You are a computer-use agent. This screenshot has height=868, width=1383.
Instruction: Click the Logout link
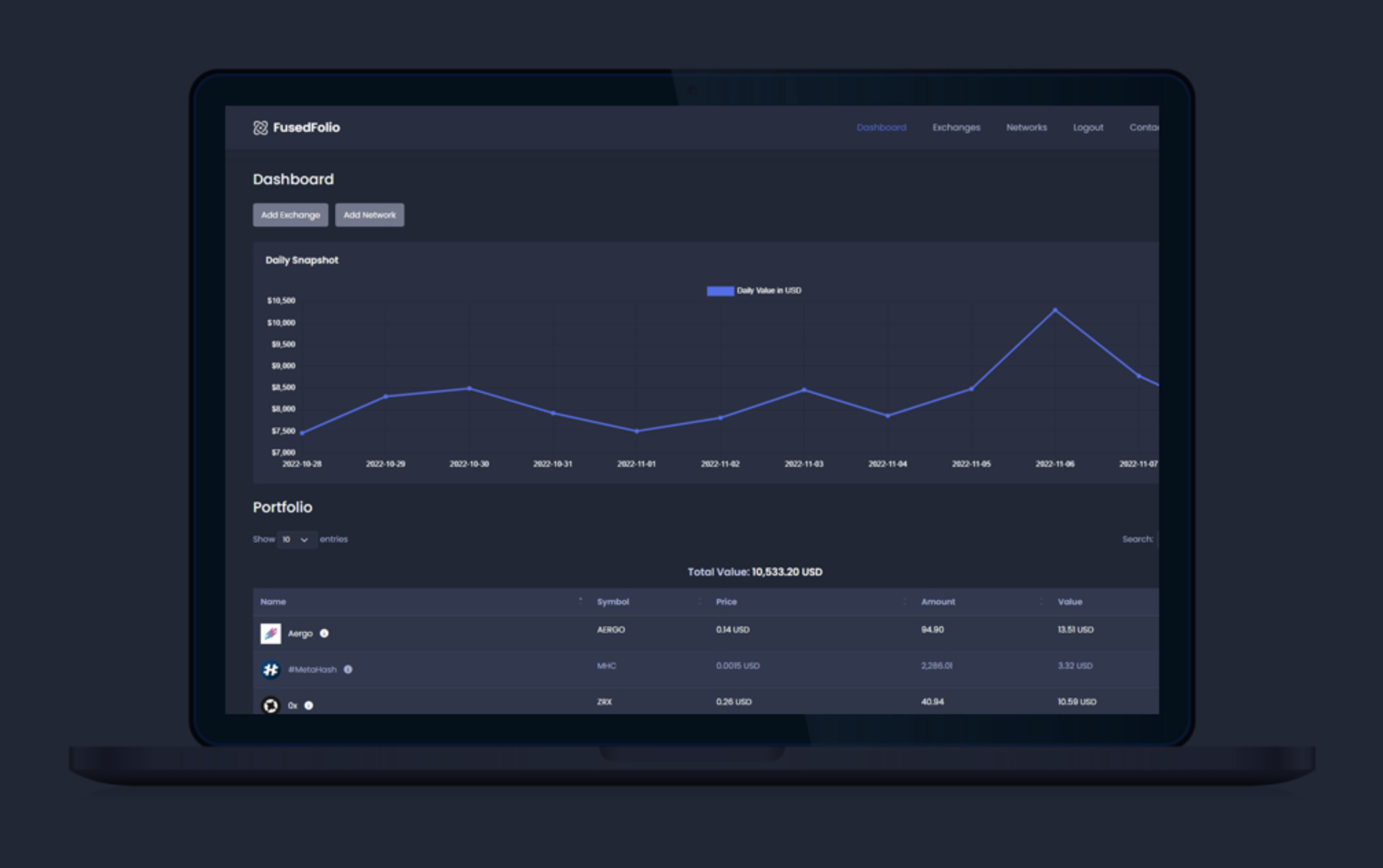click(x=1088, y=128)
